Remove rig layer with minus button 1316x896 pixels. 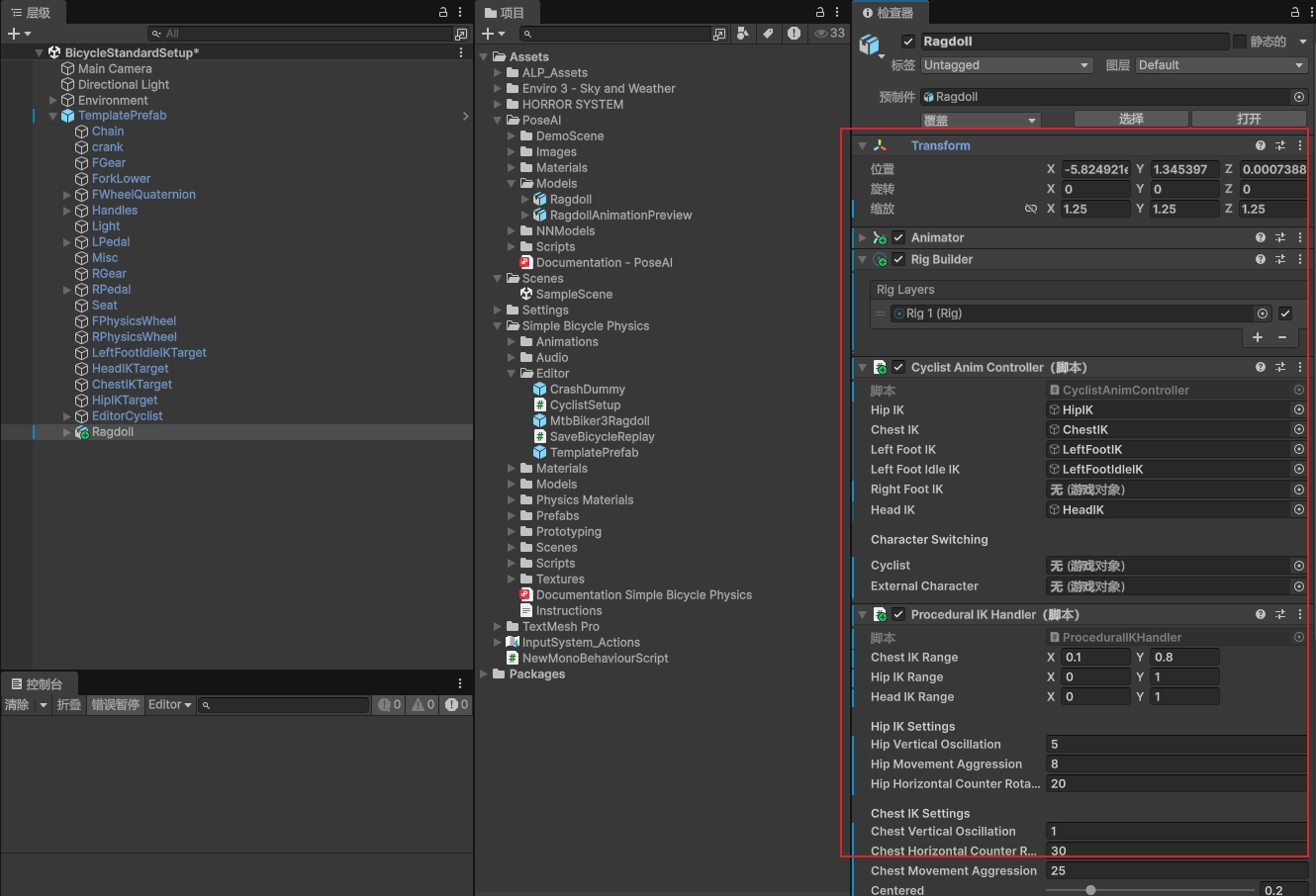coord(1282,337)
